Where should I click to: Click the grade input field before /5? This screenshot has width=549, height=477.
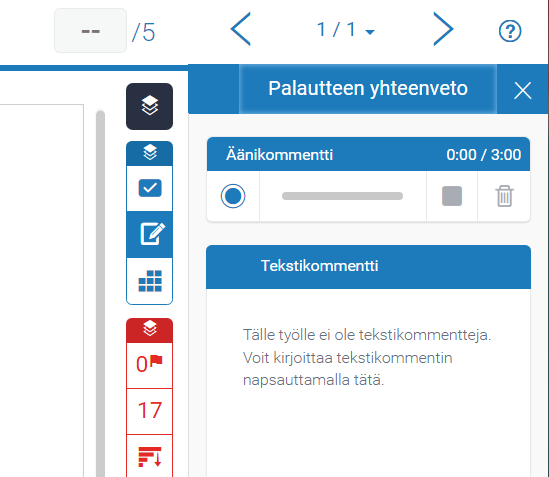pyautogui.click(x=90, y=31)
